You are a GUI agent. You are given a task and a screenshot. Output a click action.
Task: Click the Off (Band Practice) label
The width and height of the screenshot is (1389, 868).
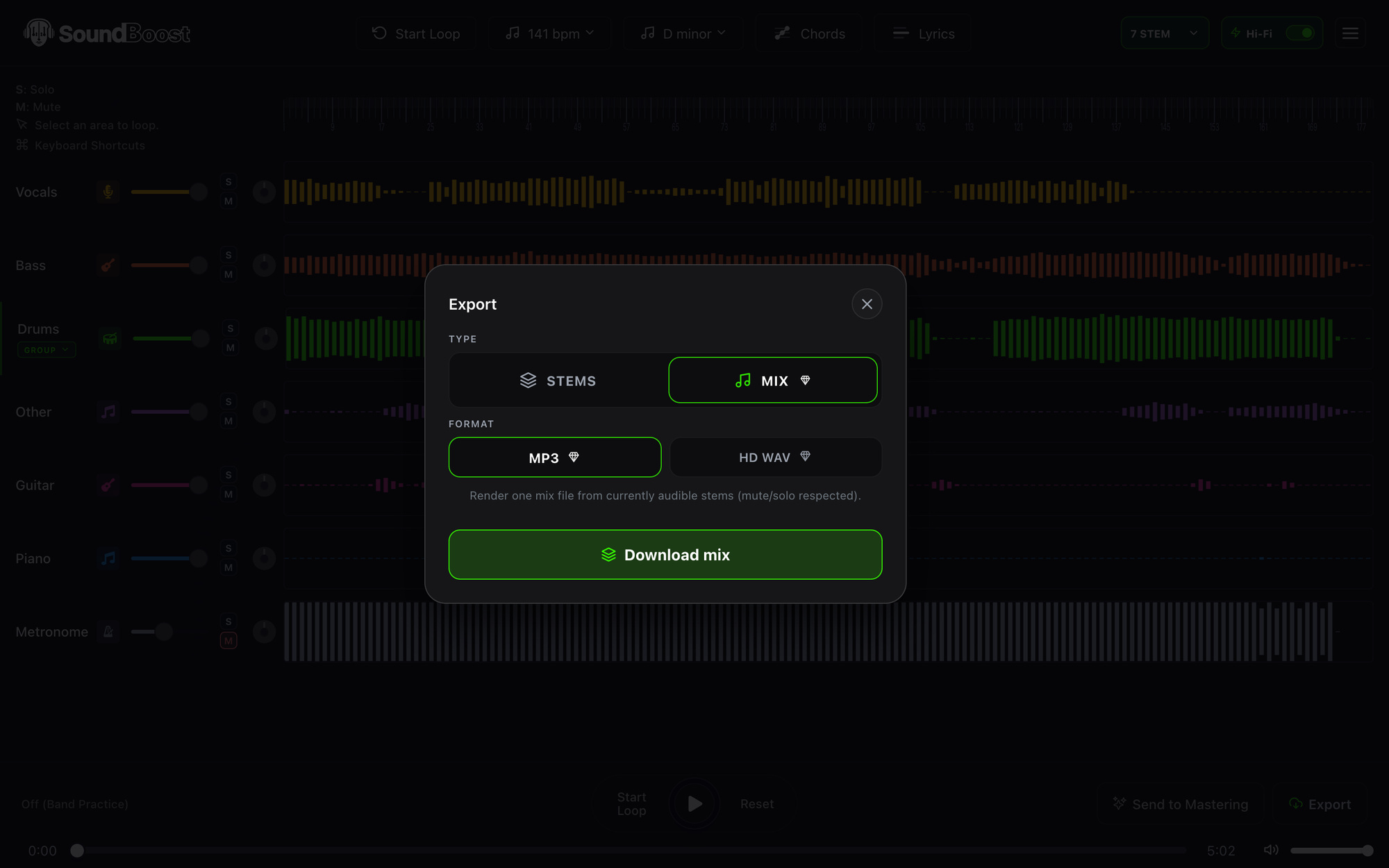pos(75,804)
